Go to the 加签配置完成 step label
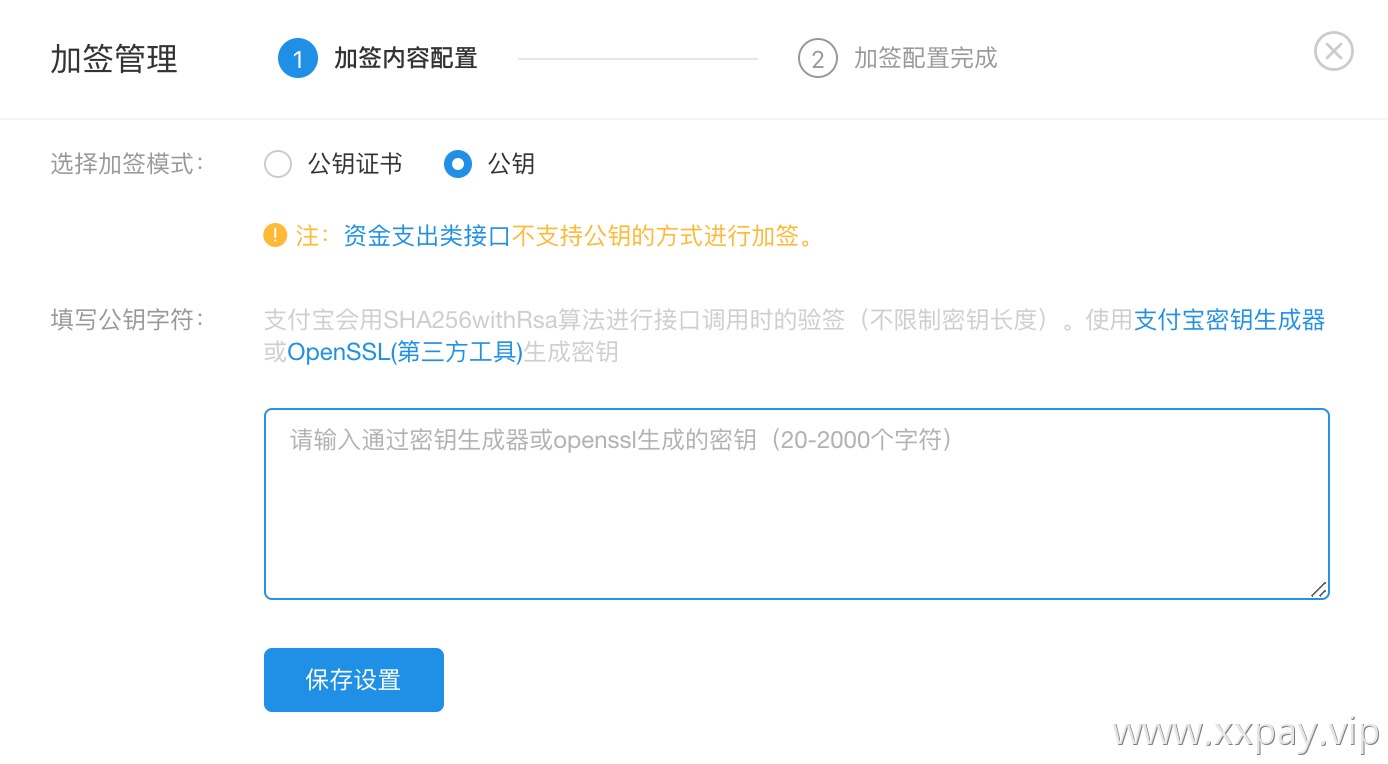 (926, 59)
